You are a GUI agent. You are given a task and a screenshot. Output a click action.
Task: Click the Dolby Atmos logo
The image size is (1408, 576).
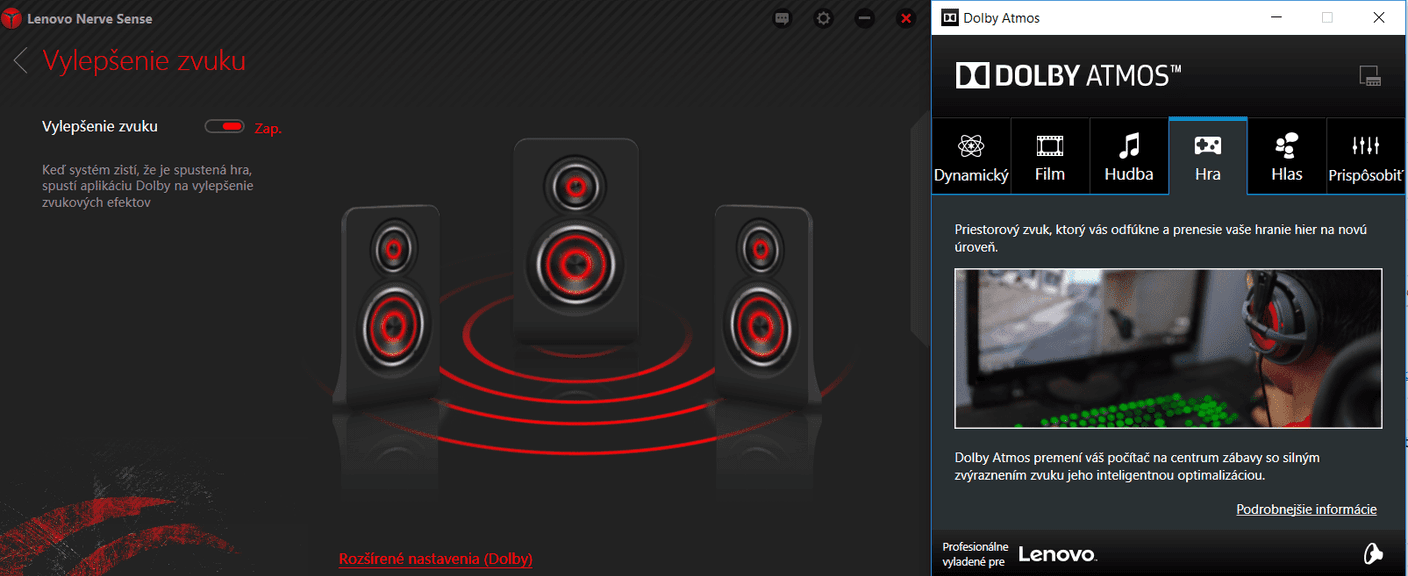pyautogui.click(x=1068, y=75)
